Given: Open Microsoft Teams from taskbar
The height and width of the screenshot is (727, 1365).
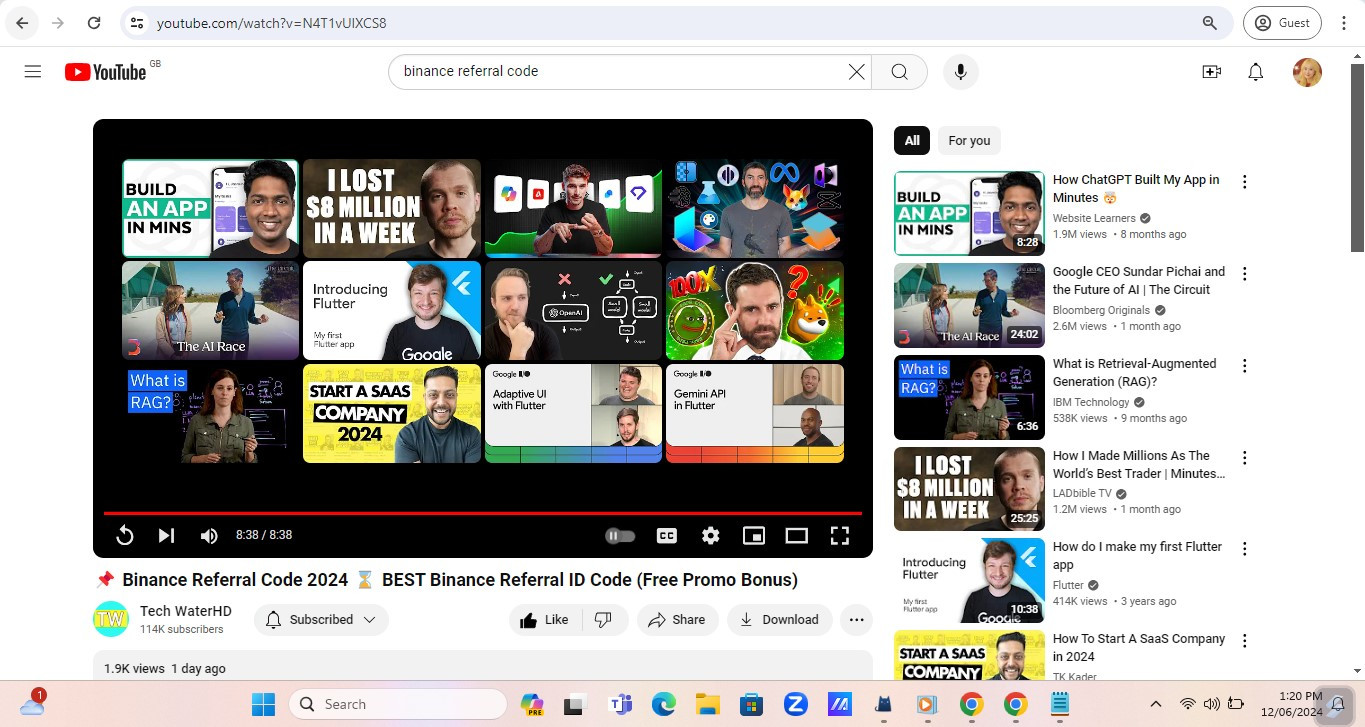Looking at the screenshot, I should [620, 704].
